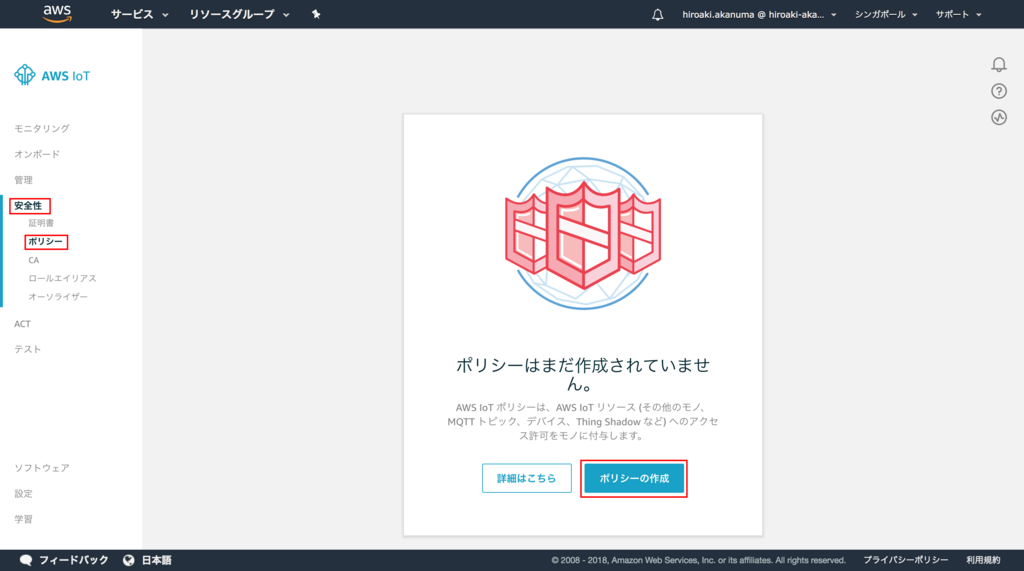Image resolution: width=1024 pixels, height=571 pixels.
Task: Open ソフトウェア in the sidebar
Action: click(x=42, y=468)
